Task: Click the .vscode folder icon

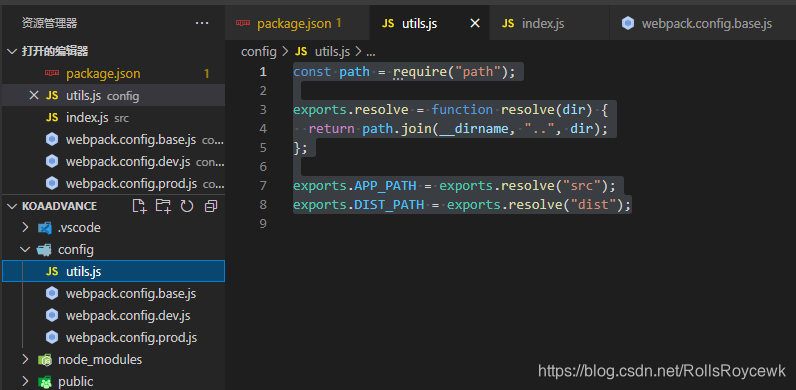Action: (x=45, y=228)
